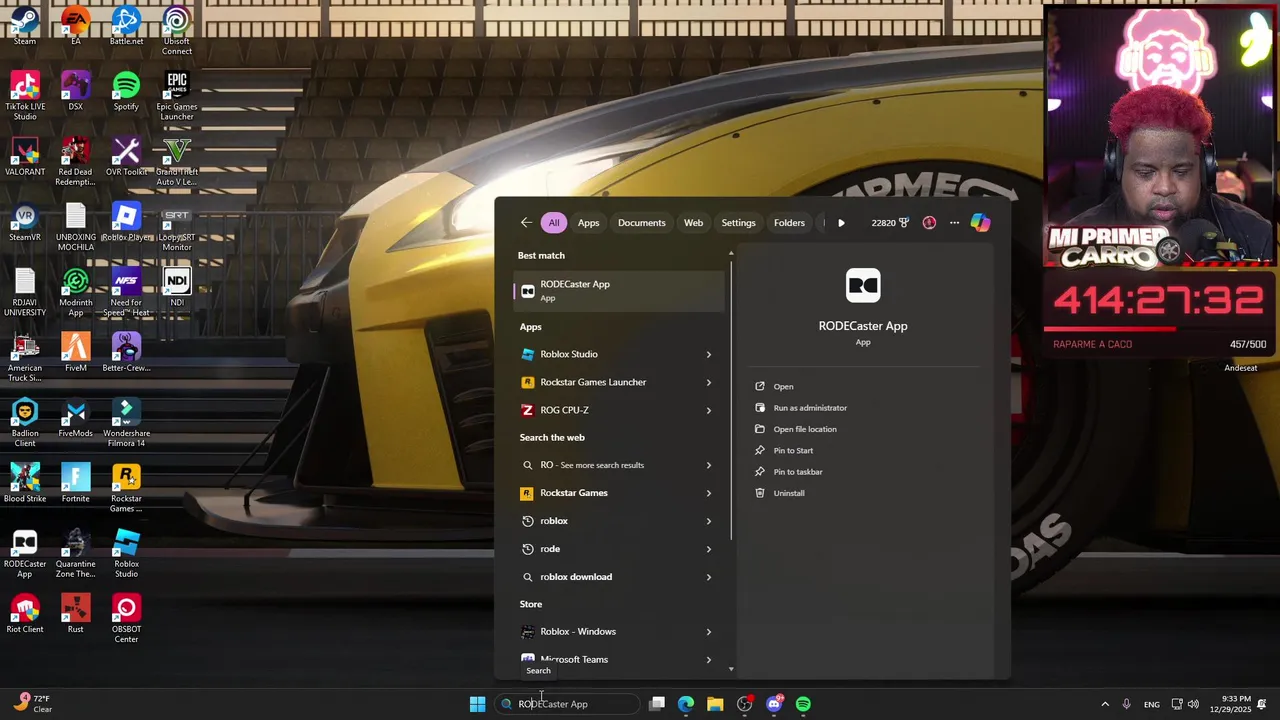The height and width of the screenshot is (720, 1280).
Task: Open OVR Toolkit shortcut
Action: (x=126, y=157)
